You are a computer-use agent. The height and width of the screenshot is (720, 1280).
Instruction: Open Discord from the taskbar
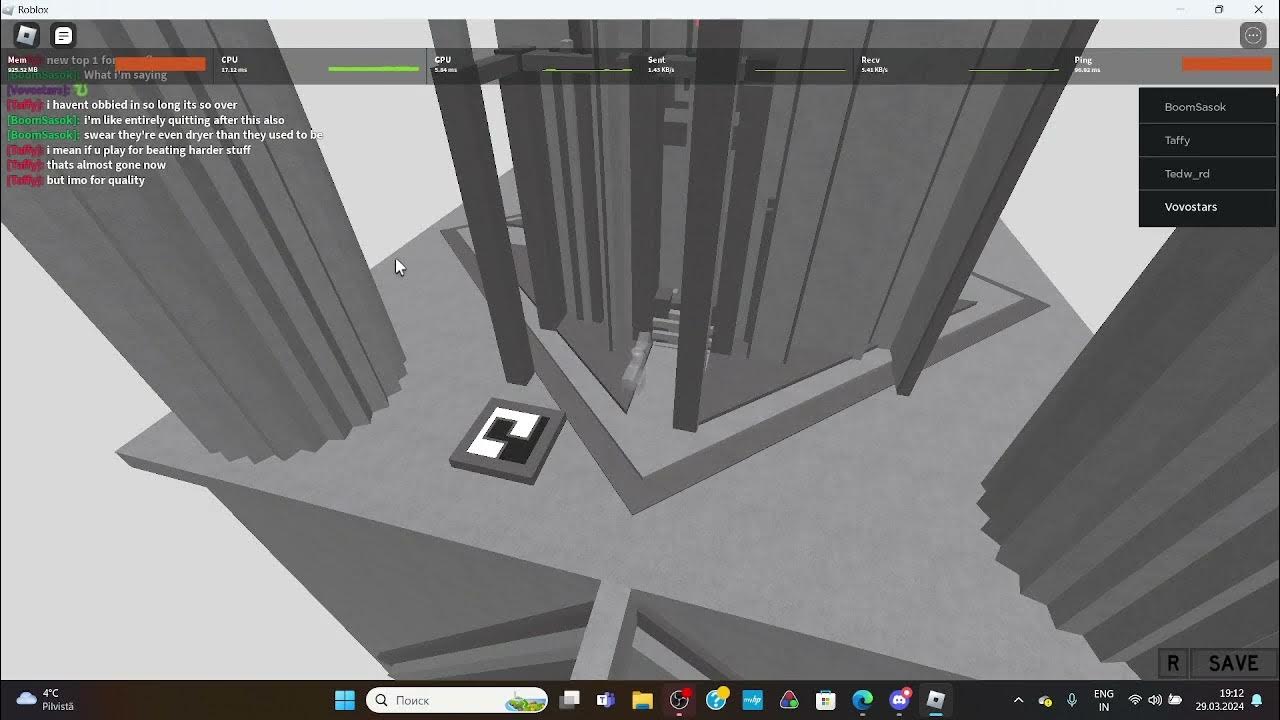(x=899, y=700)
